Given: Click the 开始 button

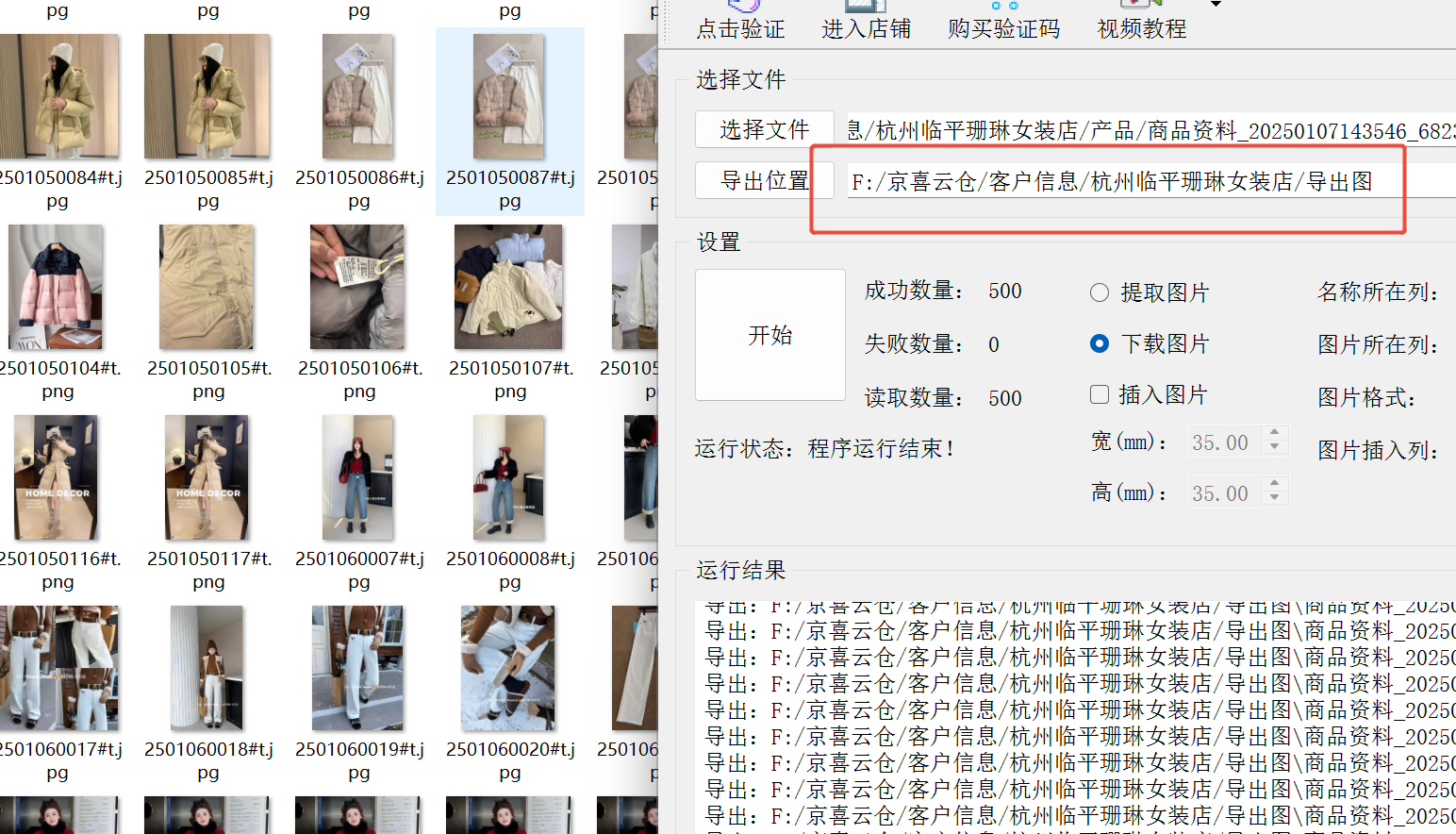Looking at the screenshot, I should point(770,335).
